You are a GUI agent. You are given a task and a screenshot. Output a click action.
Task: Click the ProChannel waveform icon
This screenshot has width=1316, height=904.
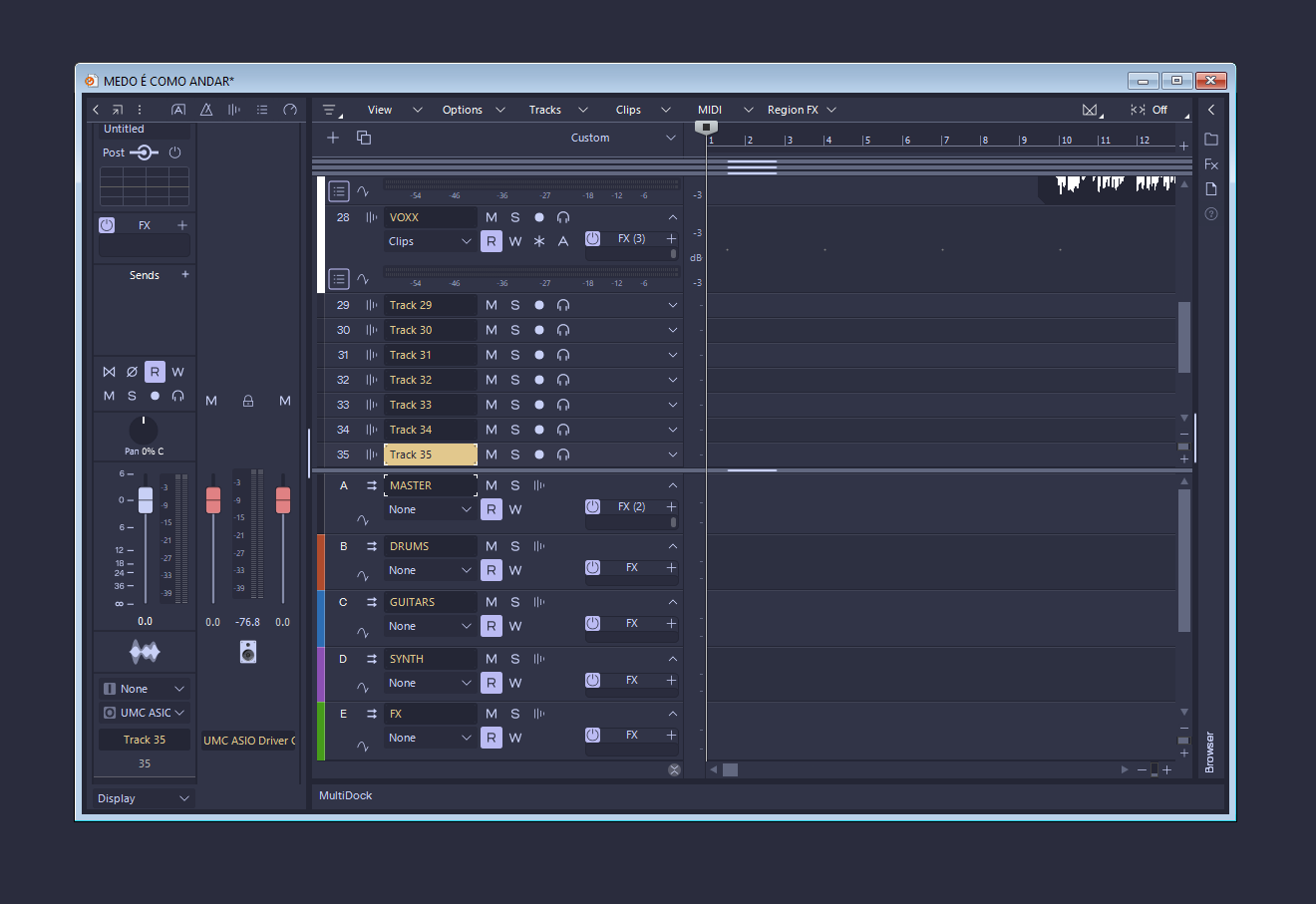pos(145,652)
